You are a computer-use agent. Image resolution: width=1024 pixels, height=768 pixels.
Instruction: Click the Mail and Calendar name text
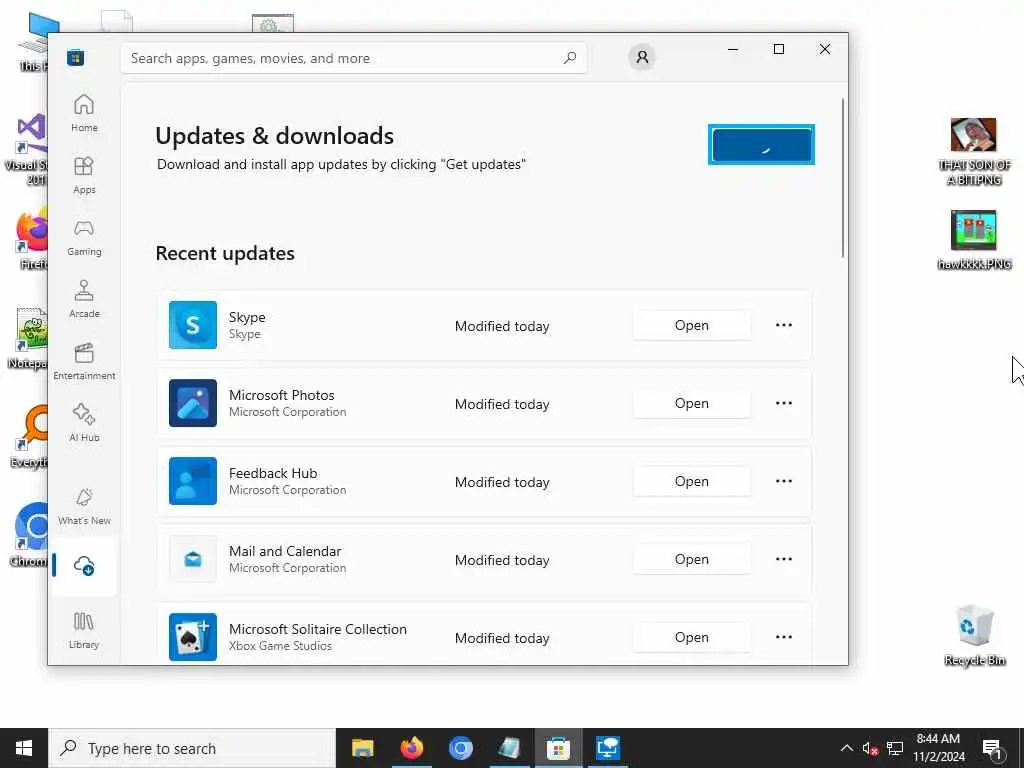(285, 551)
